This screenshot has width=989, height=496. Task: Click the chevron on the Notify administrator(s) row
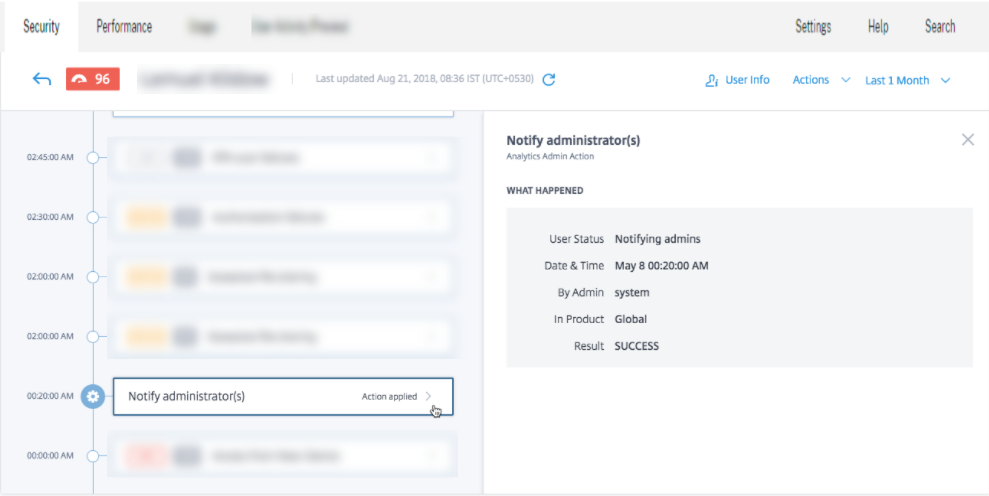point(430,396)
